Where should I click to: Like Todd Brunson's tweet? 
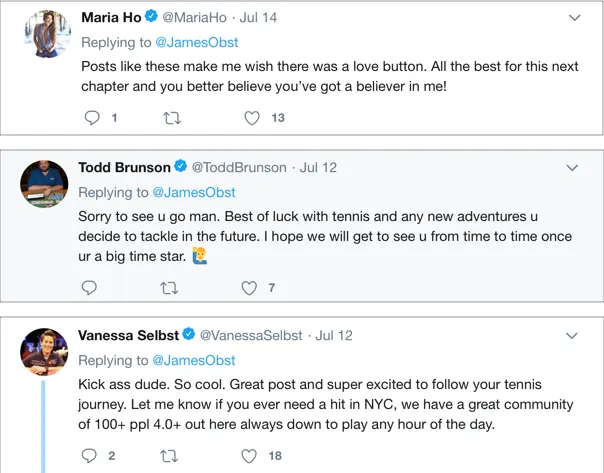coord(250,288)
